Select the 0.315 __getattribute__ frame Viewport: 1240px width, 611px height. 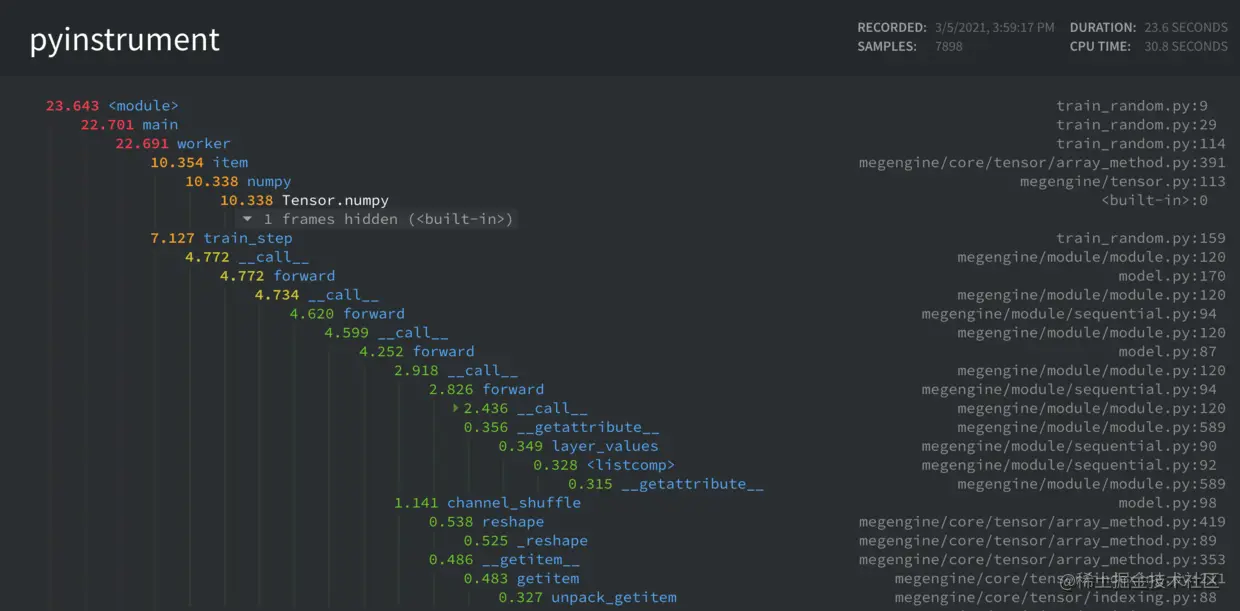pyautogui.click(x=666, y=485)
